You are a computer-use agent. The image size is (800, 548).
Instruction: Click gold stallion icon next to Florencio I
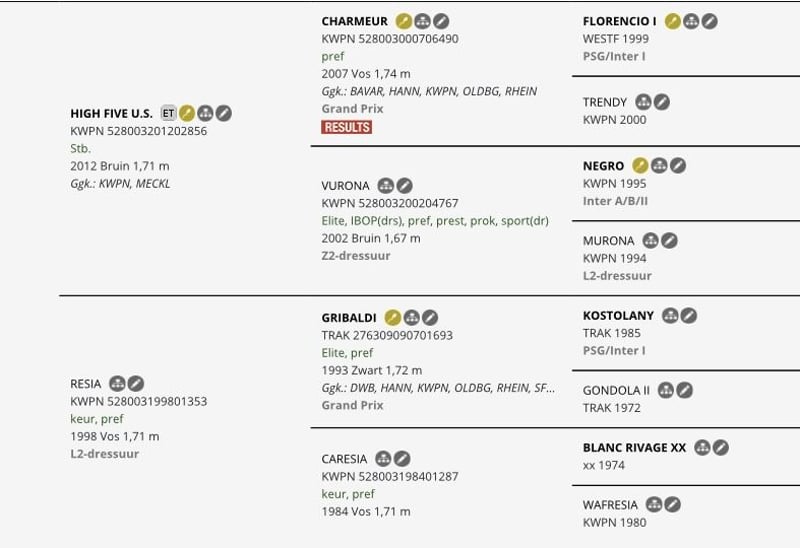coord(673,21)
